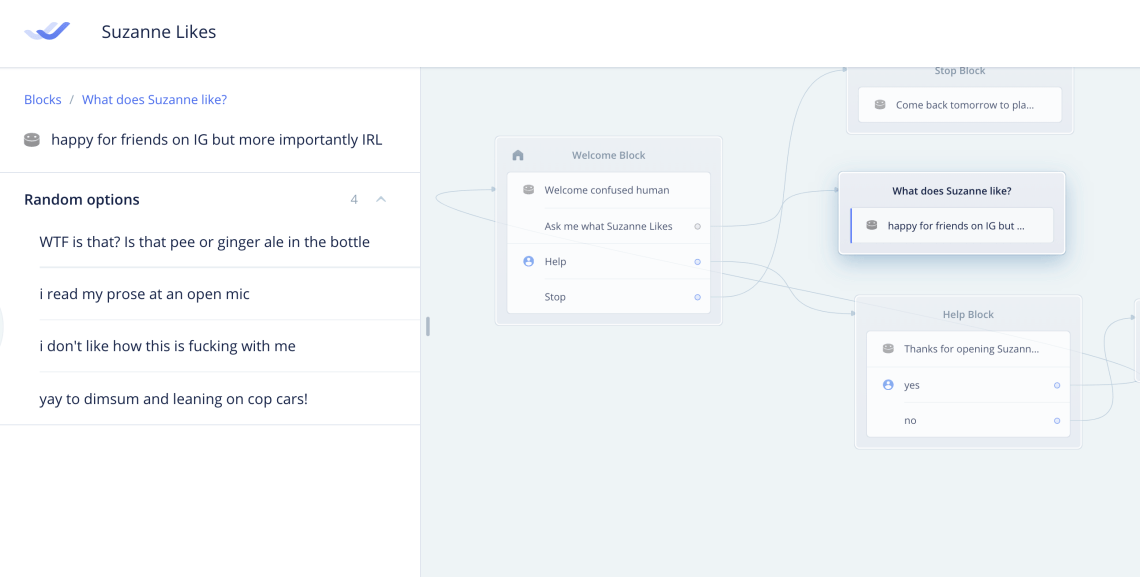
Task: Click the sidebar panel resize handle
Action: [428, 326]
